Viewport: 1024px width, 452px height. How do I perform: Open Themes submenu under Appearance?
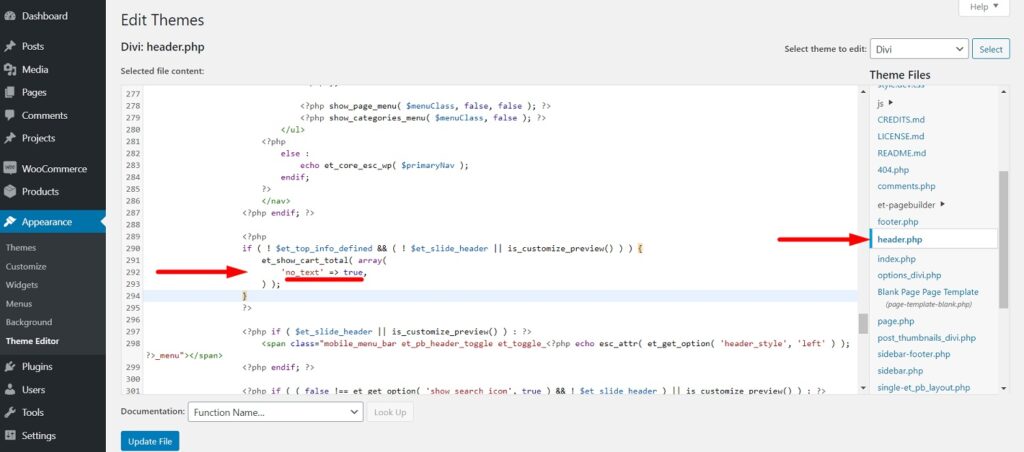(21, 248)
